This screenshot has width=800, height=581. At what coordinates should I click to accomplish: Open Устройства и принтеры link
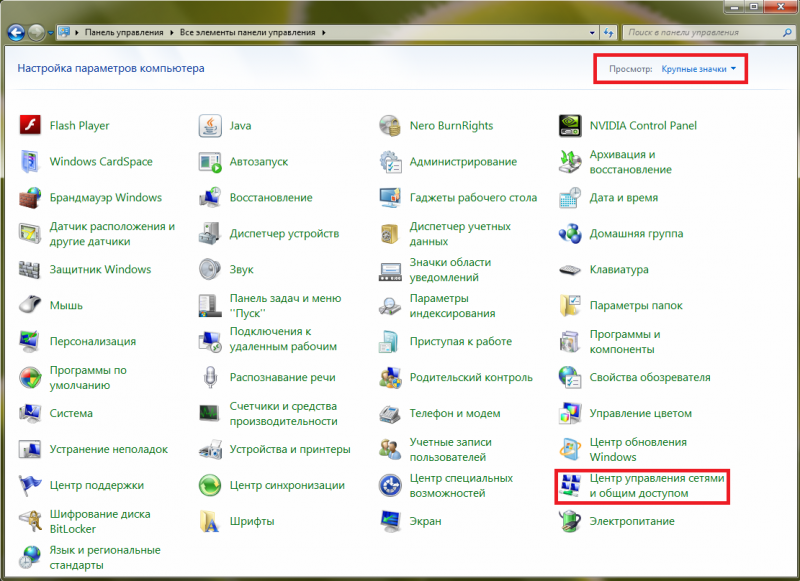[290, 449]
